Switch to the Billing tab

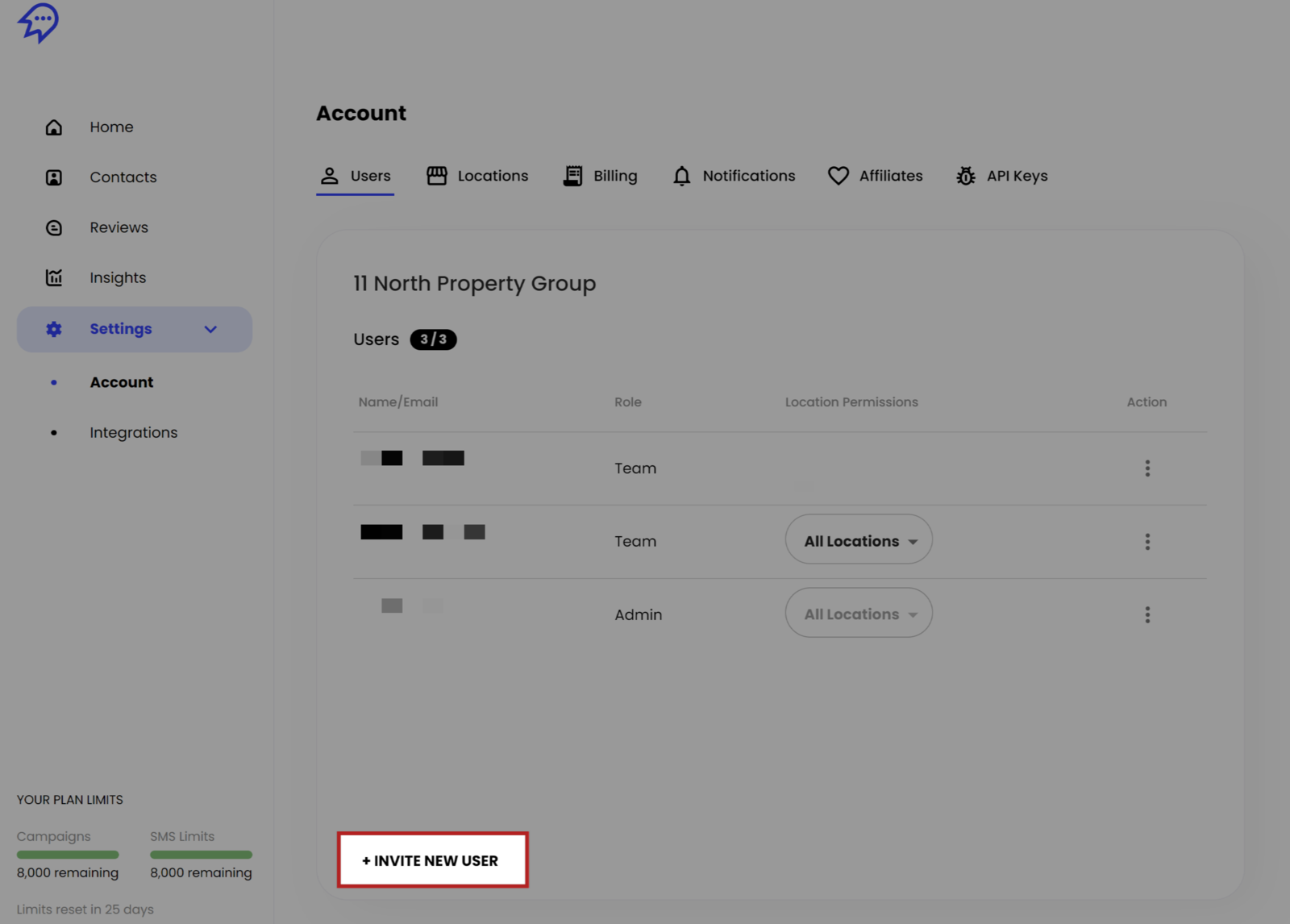click(600, 176)
